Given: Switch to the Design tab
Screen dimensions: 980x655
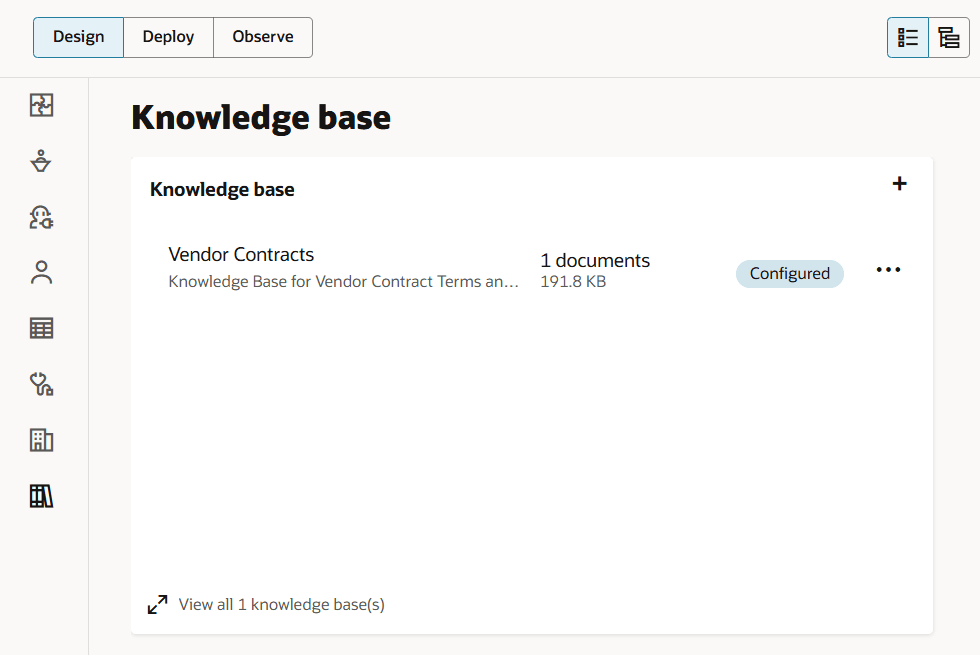Looking at the screenshot, I should [78, 38].
